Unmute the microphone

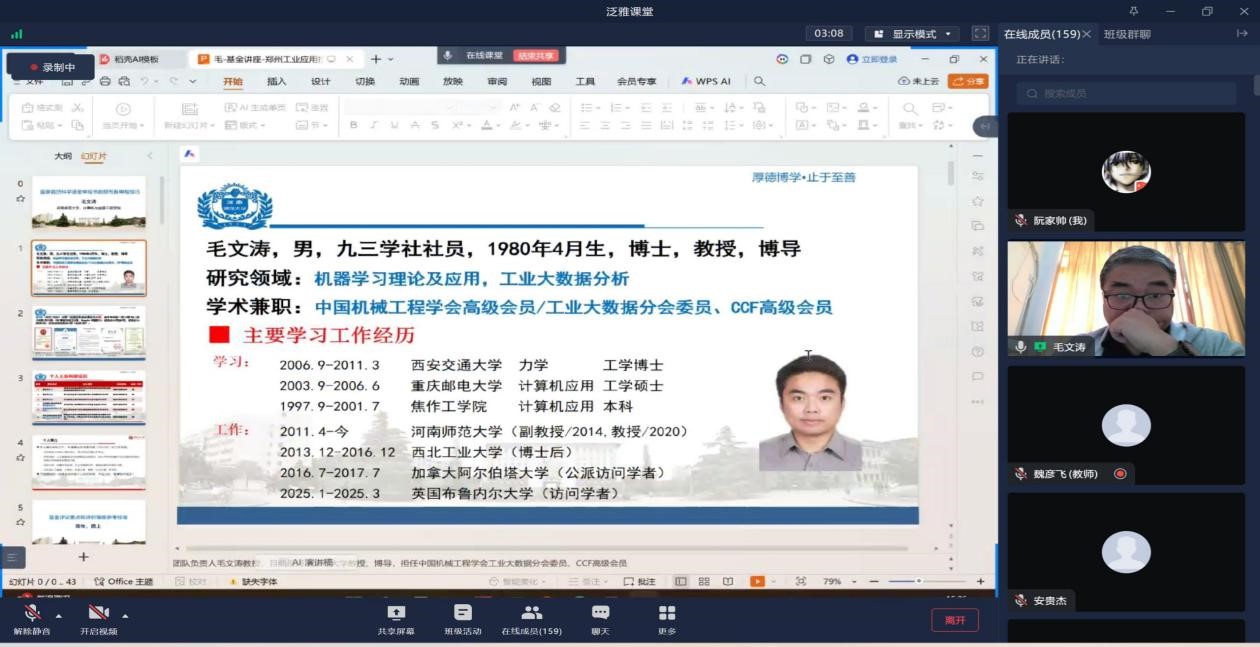tap(32, 613)
